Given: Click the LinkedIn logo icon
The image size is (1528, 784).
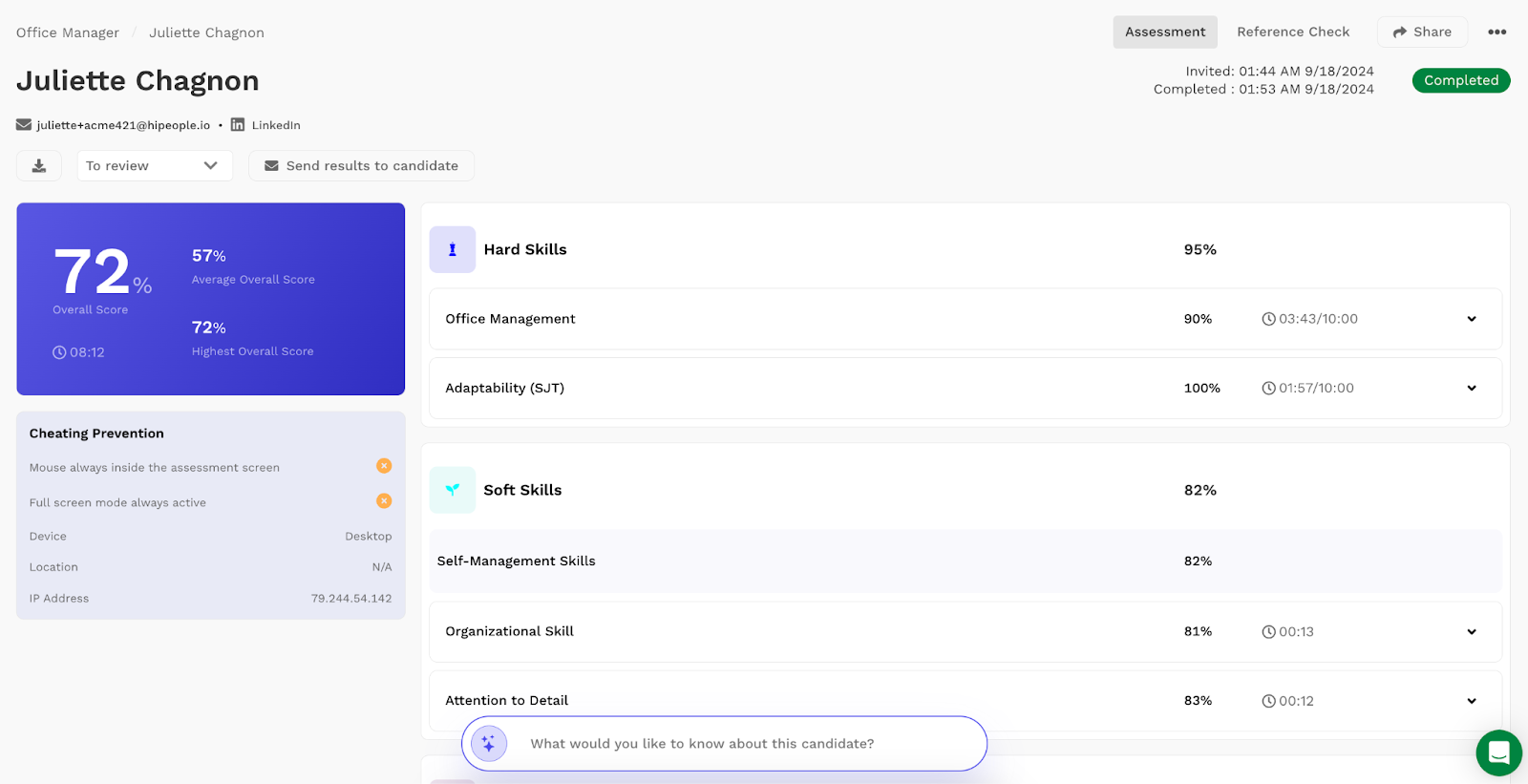Looking at the screenshot, I should [x=238, y=125].
